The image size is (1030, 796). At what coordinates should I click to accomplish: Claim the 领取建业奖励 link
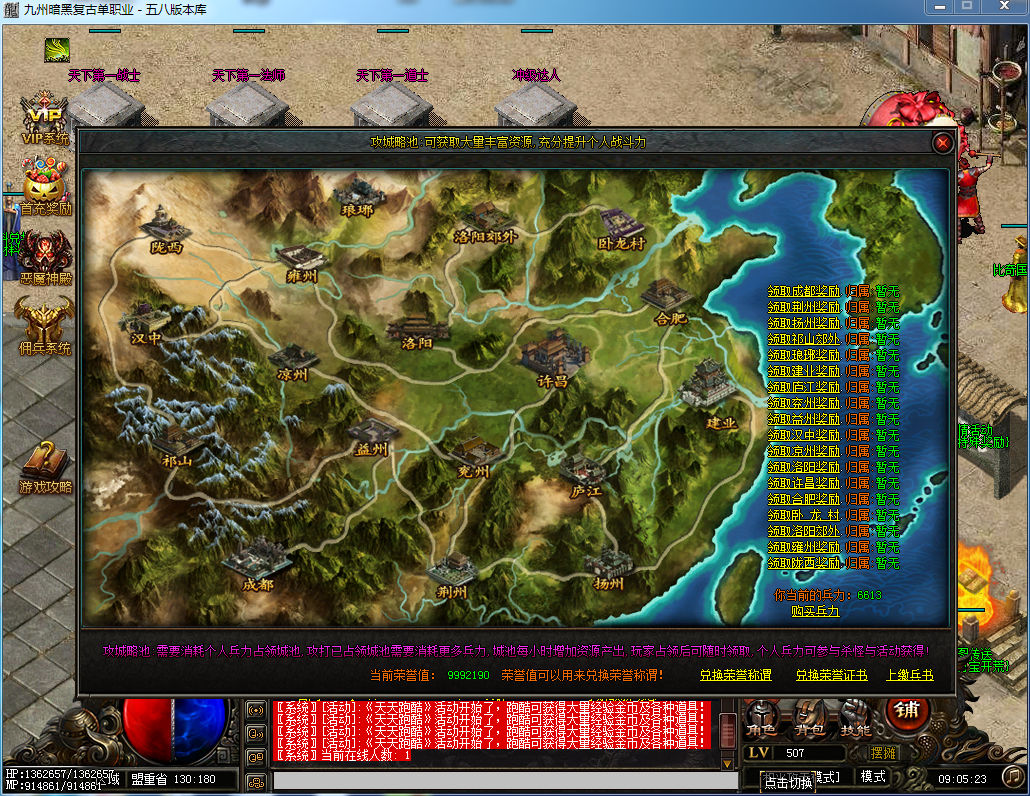click(803, 371)
